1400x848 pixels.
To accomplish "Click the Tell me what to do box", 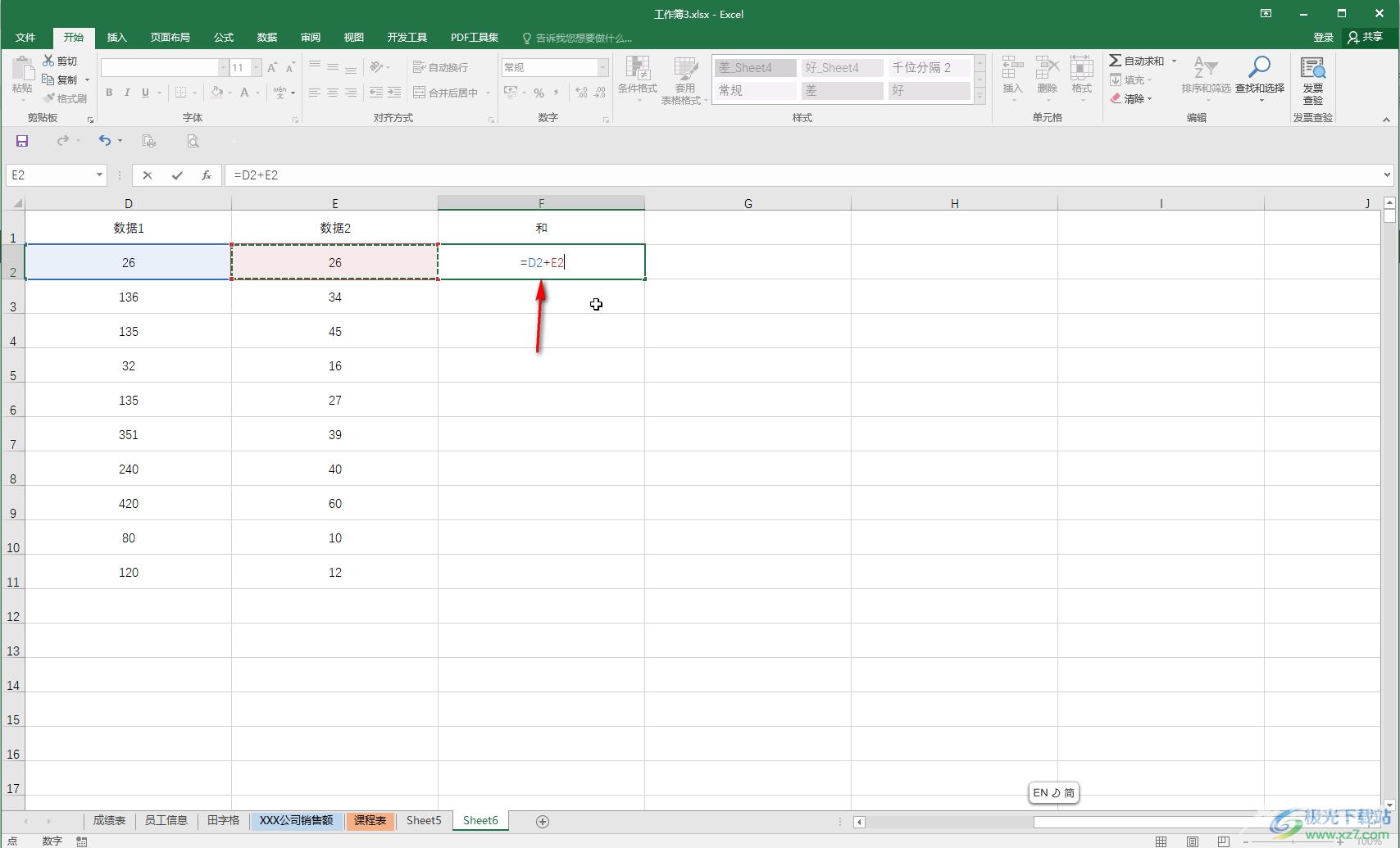I will pyautogui.click(x=577, y=38).
